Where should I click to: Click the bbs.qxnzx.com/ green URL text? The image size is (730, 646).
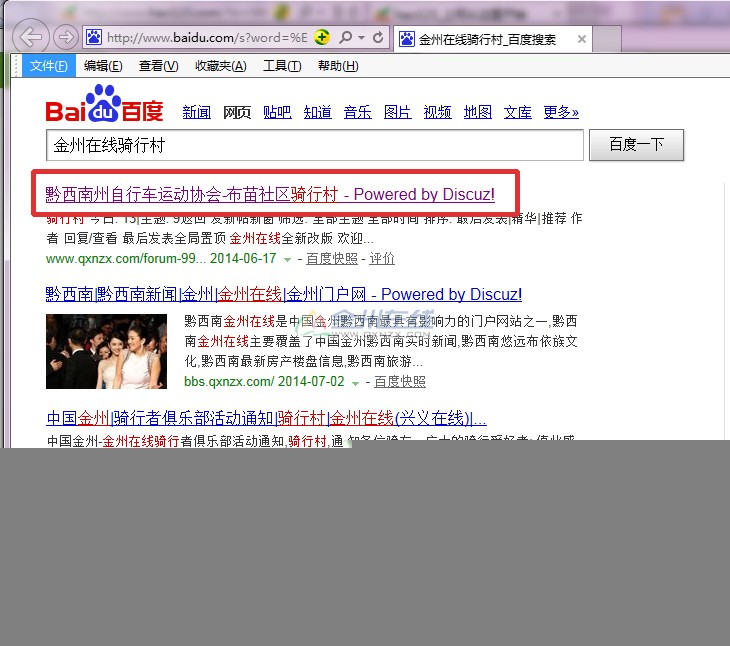coord(229,382)
